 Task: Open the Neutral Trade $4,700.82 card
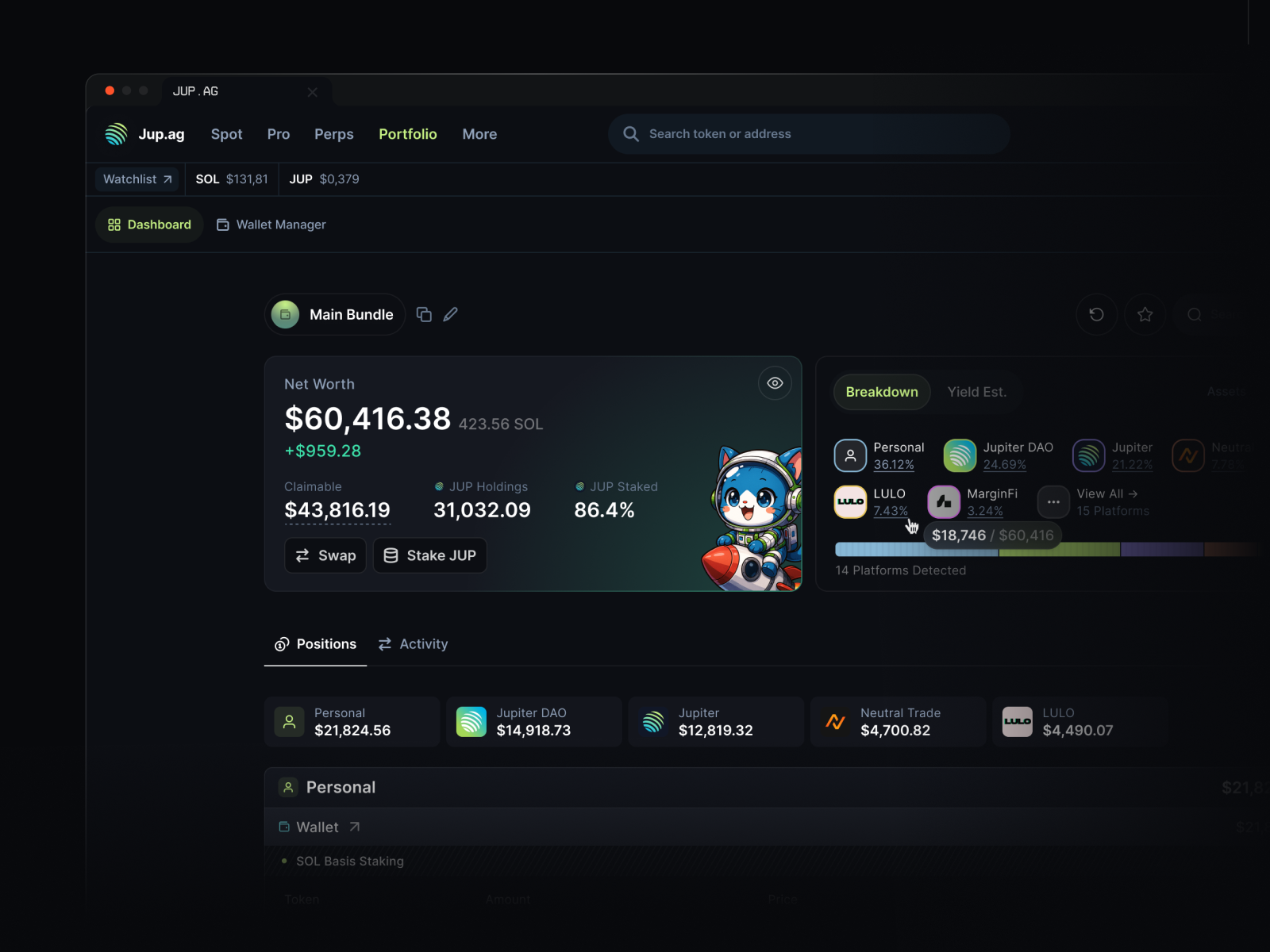(898, 722)
